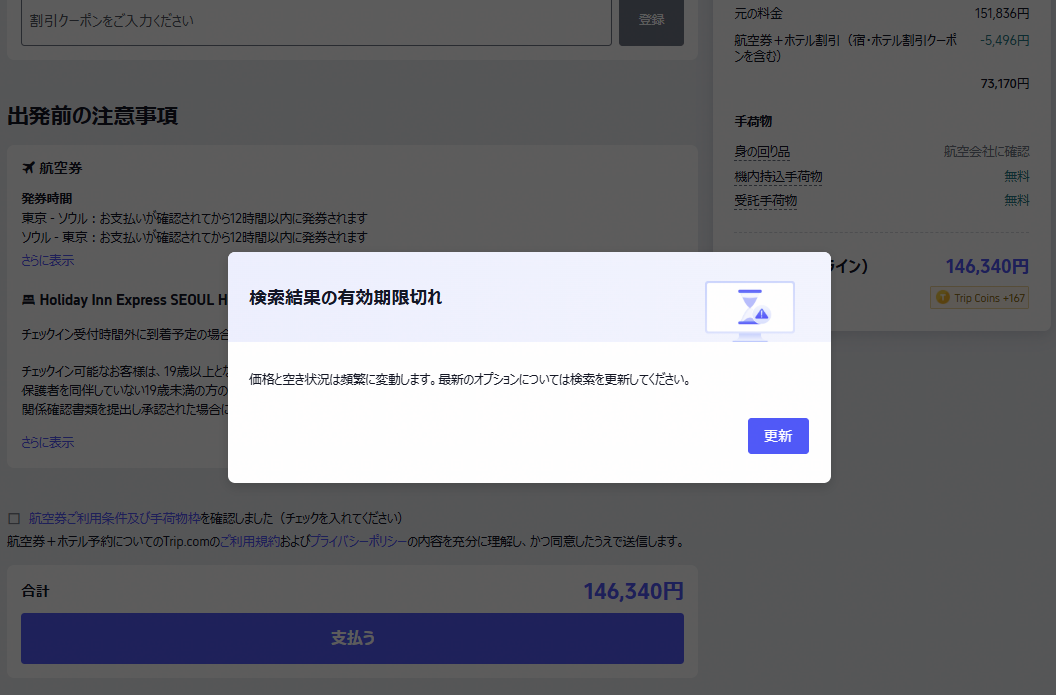Image resolution: width=1056 pixels, height=695 pixels.
Task: Click the hourglass illustration in the expiry dialog
Action: coord(750,311)
